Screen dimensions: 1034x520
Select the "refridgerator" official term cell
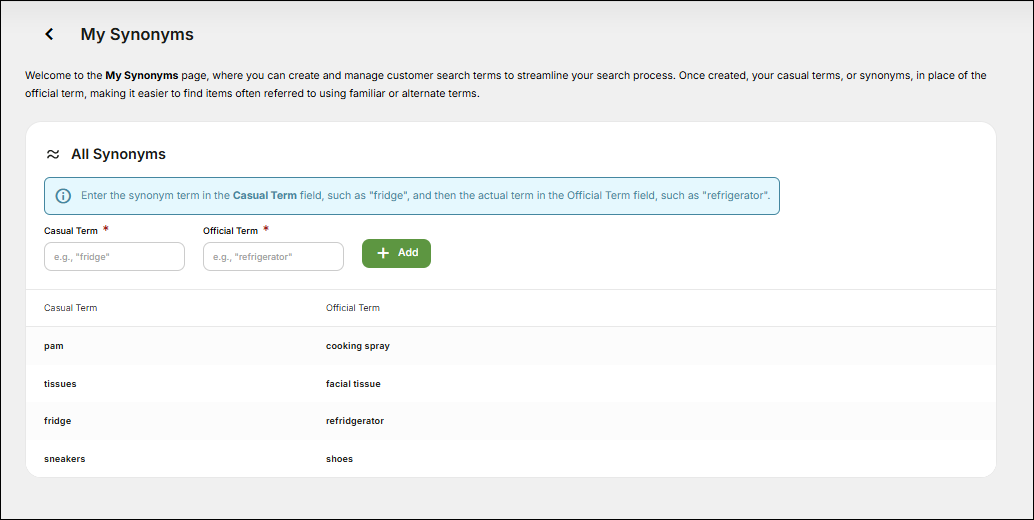(355, 421)
